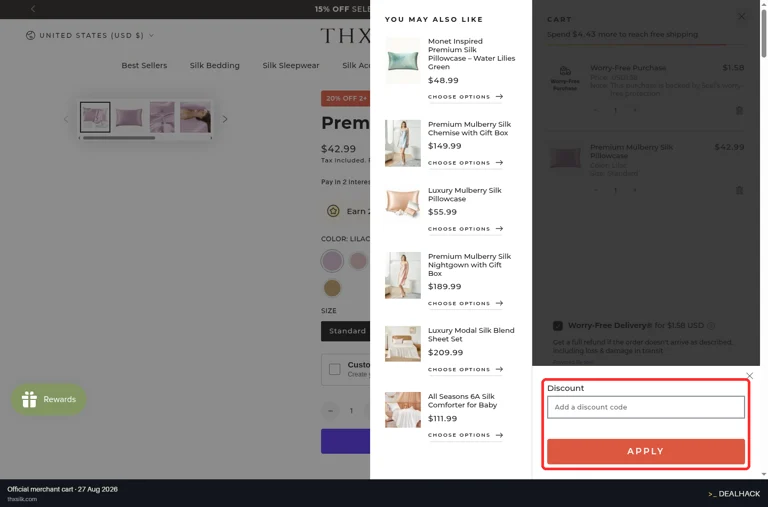Remove Worry-Free Purchase with trash icon
768x507 pixels.
pos(739,111)
